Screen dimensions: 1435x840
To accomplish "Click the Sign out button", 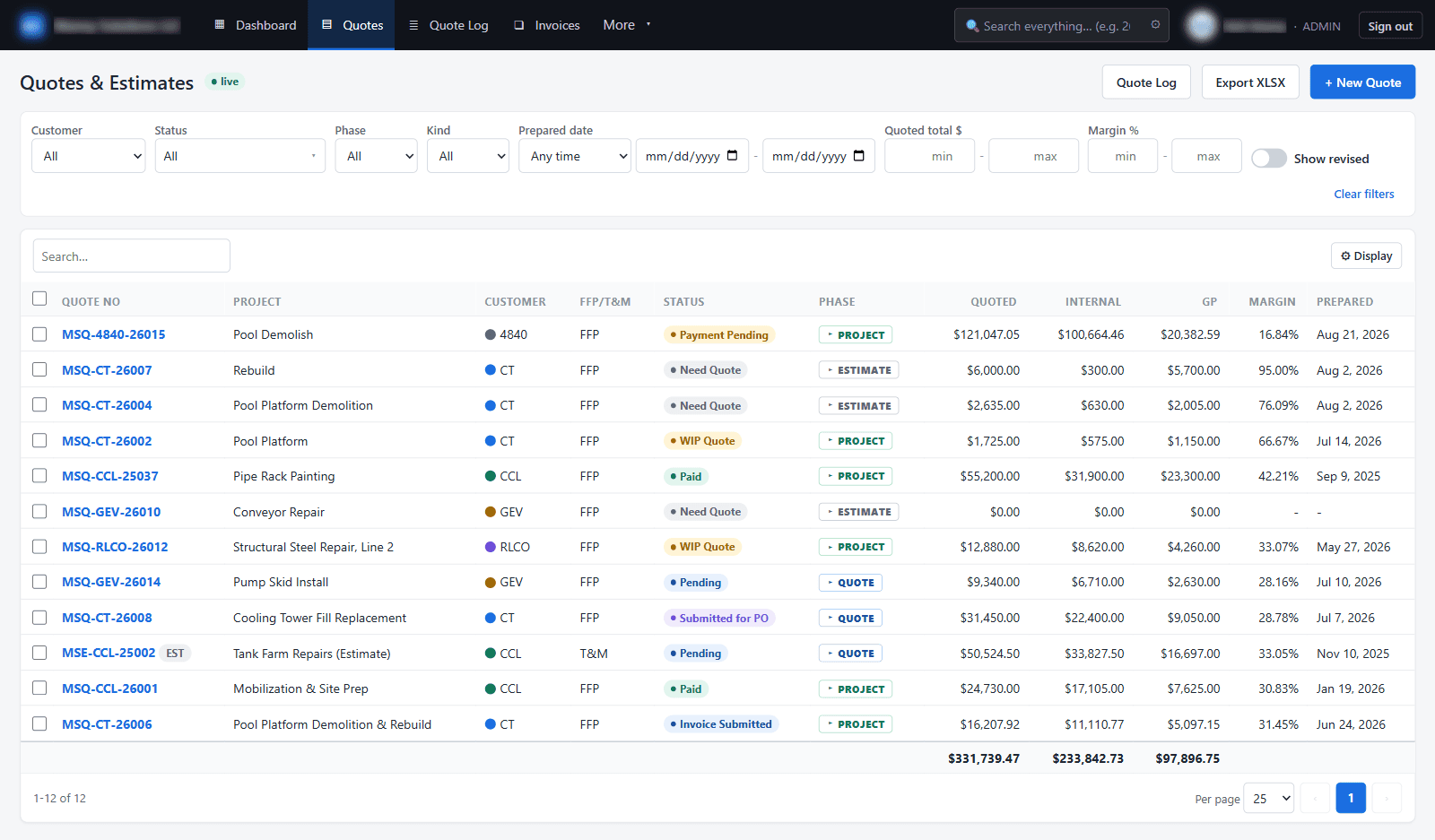I will click(1390, 26).
